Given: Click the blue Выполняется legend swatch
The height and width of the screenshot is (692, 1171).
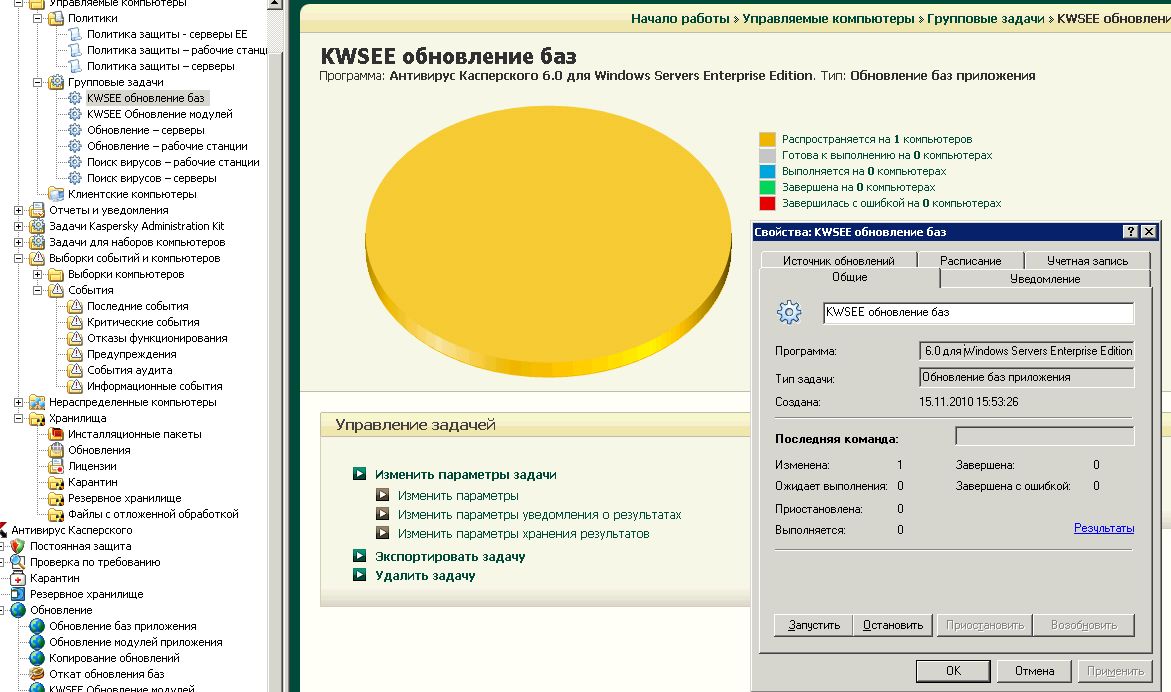Looking at the screenshot, I should point(768,171).
